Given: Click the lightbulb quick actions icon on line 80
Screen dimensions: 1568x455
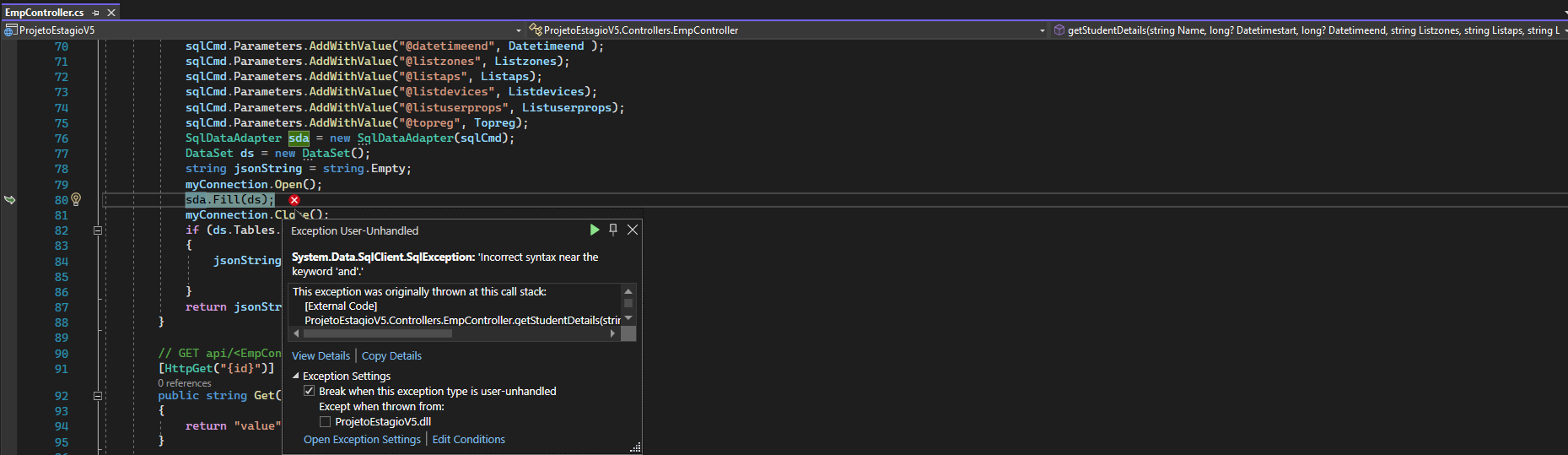Looking at the screenshot, I should [76, 199].
